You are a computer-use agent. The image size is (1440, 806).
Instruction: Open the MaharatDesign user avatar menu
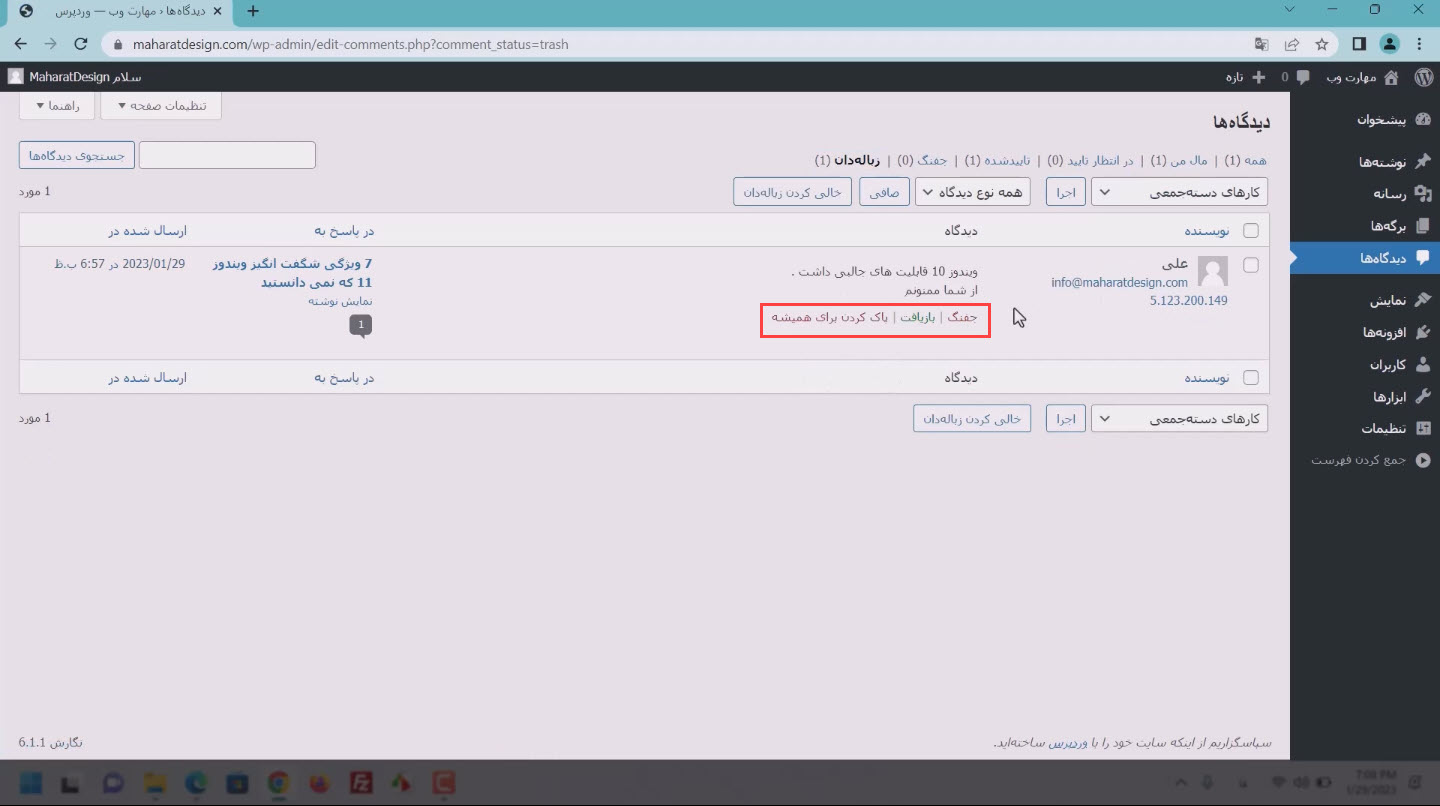click(x=15, y=77)
